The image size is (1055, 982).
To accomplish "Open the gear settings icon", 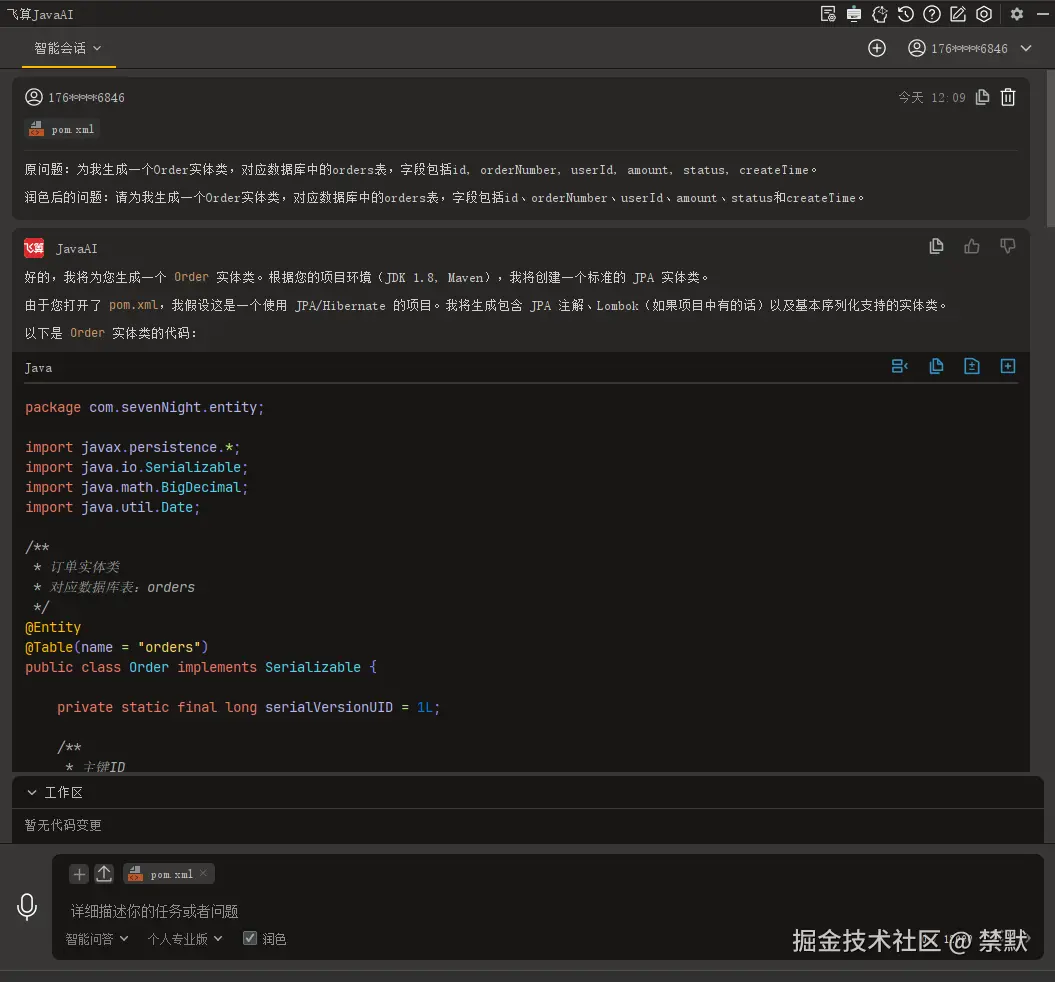I will pos(1017,14).
